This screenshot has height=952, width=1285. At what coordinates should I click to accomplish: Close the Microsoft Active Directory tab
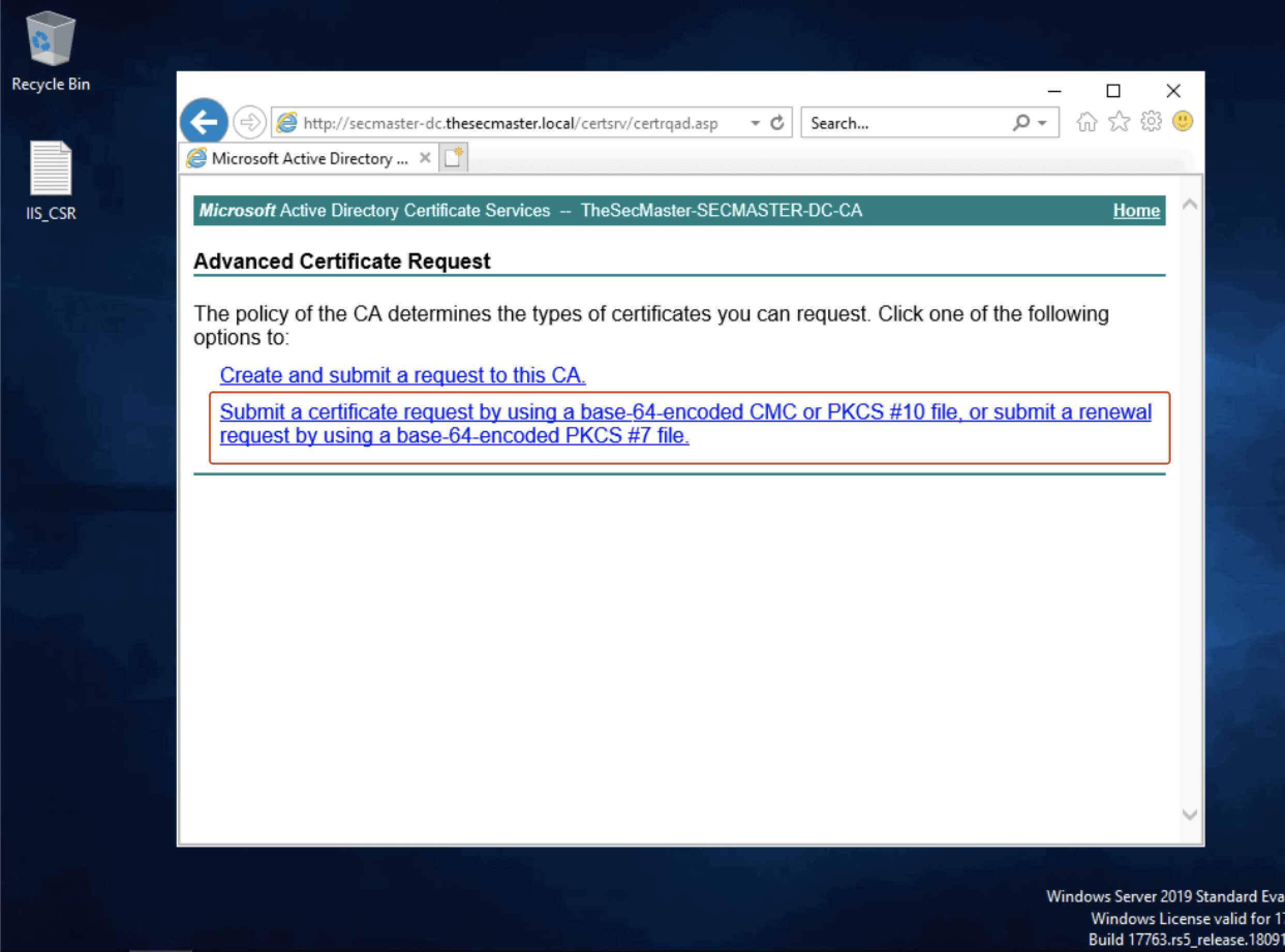pyautogui.click(x=425, y=158)
